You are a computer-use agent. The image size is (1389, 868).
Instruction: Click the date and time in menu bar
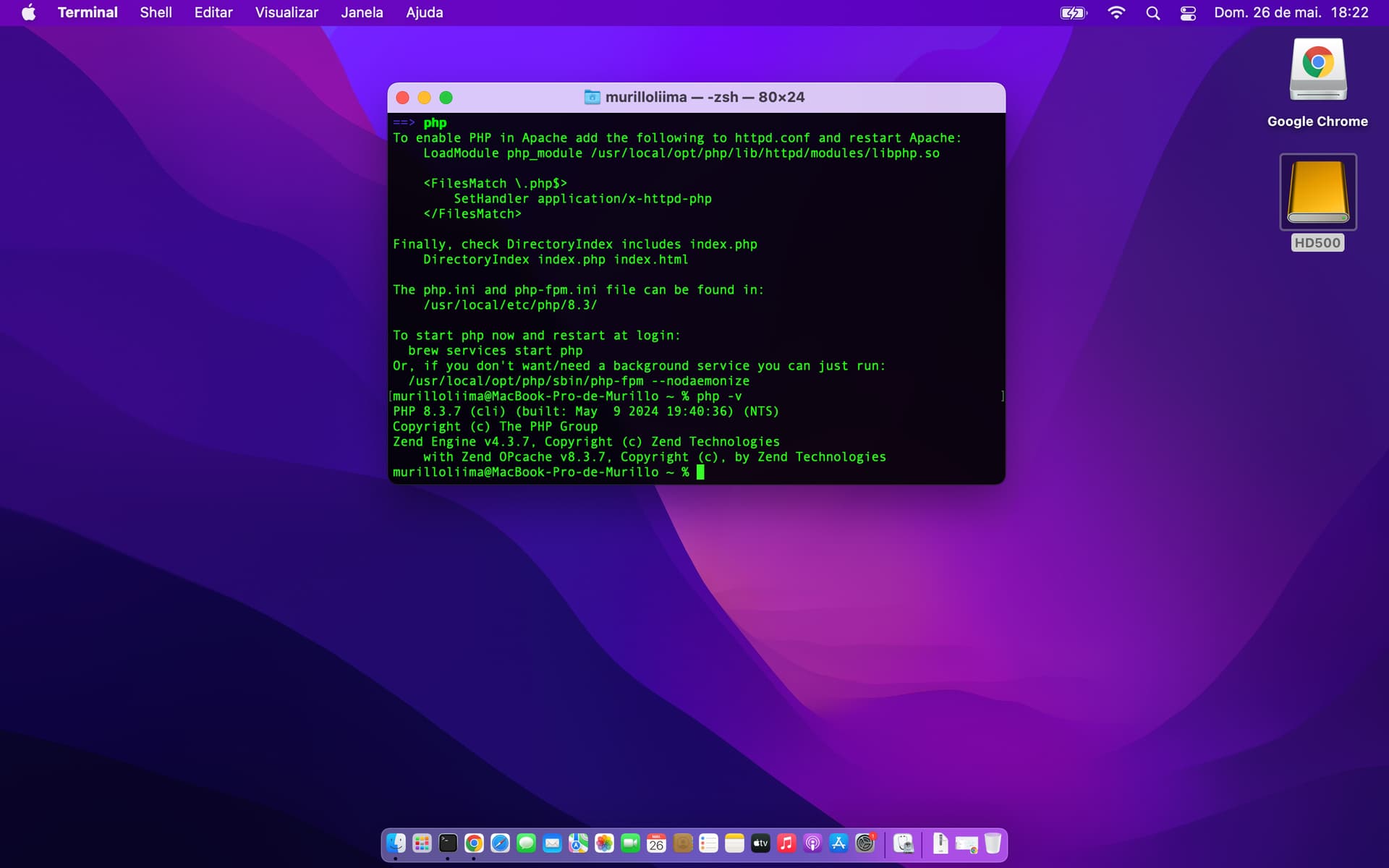pos(1291,12)
